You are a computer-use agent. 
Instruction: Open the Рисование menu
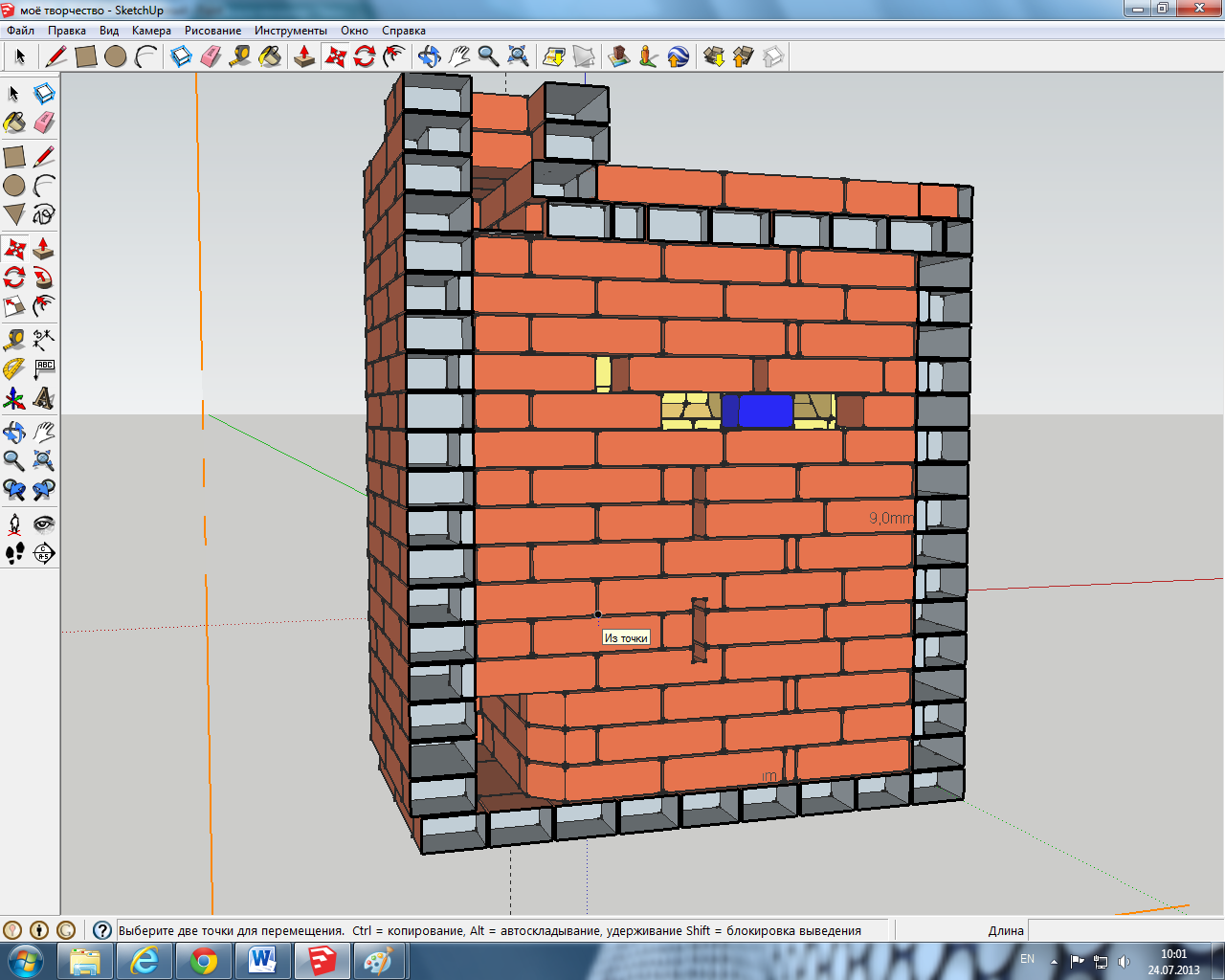click(x=212, y=31)
